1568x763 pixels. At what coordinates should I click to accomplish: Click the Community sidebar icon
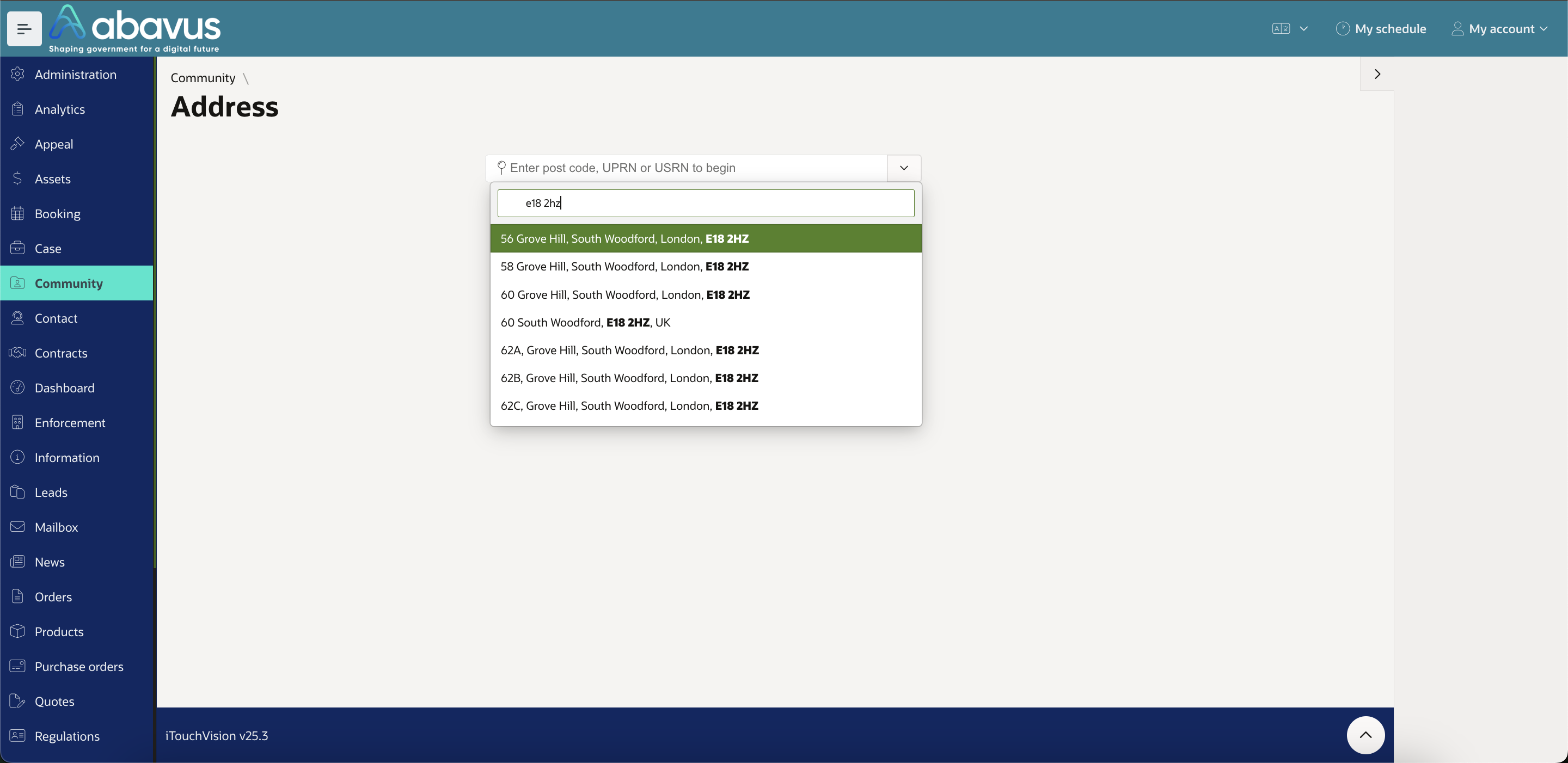point(17,283)
